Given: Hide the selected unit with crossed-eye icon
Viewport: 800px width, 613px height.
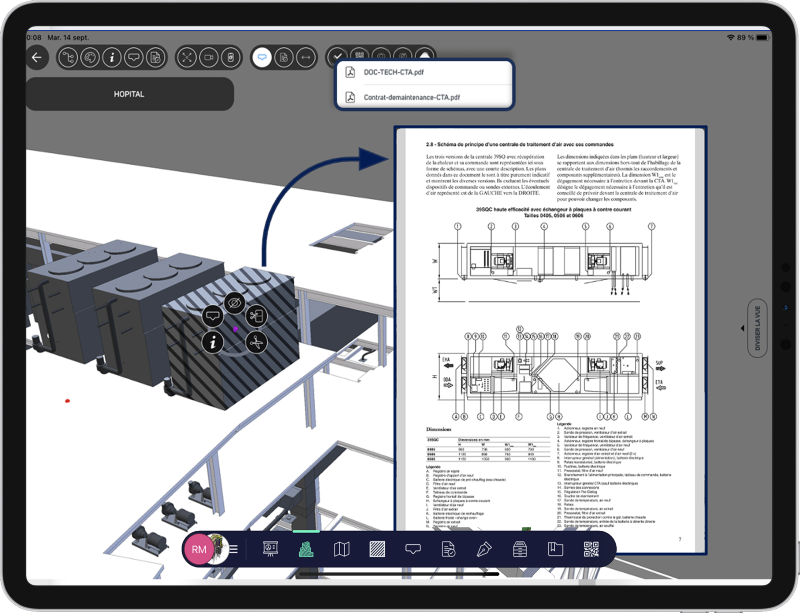Looking at the screenshot, I should (234, 302).
